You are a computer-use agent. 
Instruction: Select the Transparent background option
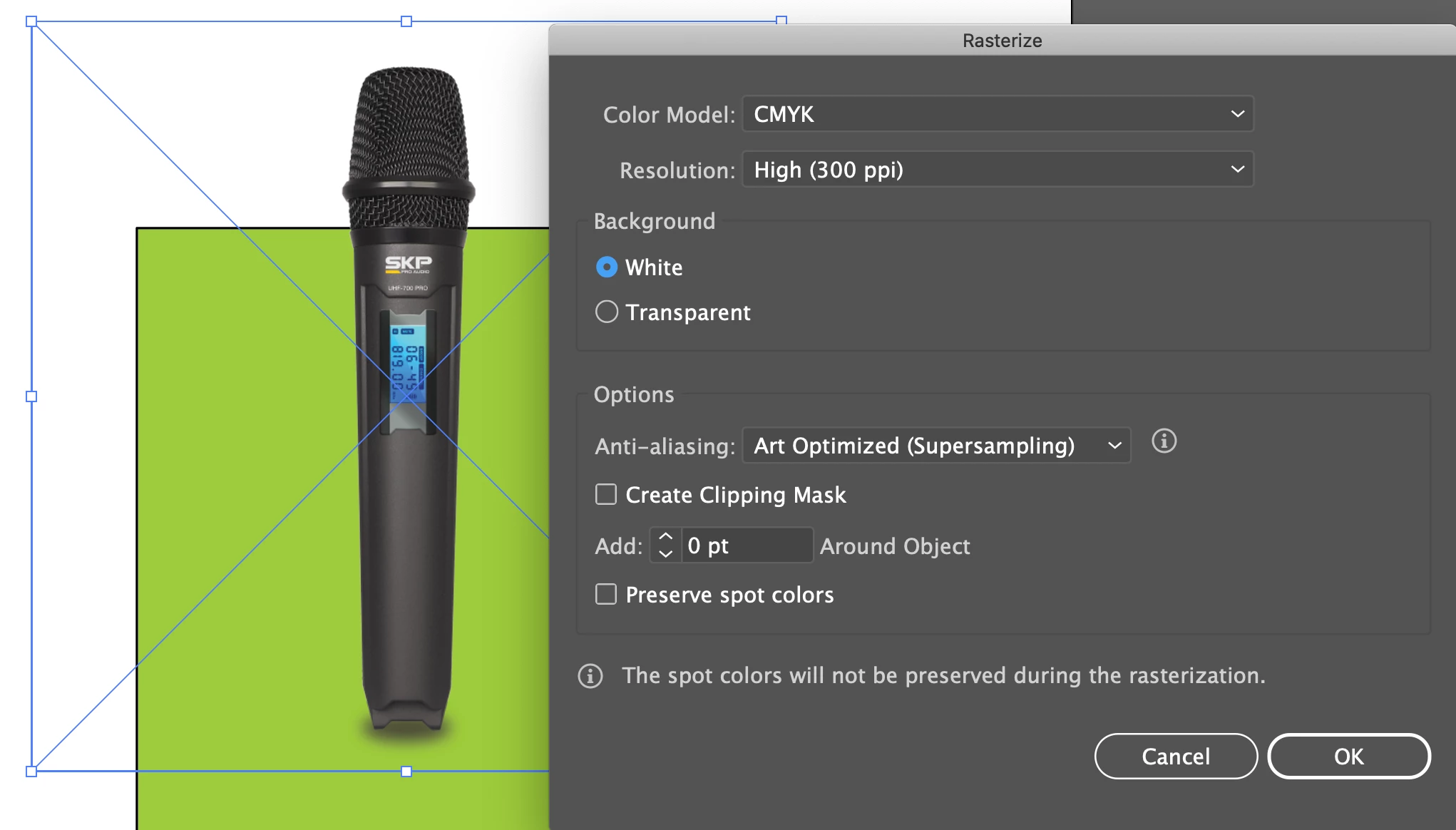click(607, 312)
